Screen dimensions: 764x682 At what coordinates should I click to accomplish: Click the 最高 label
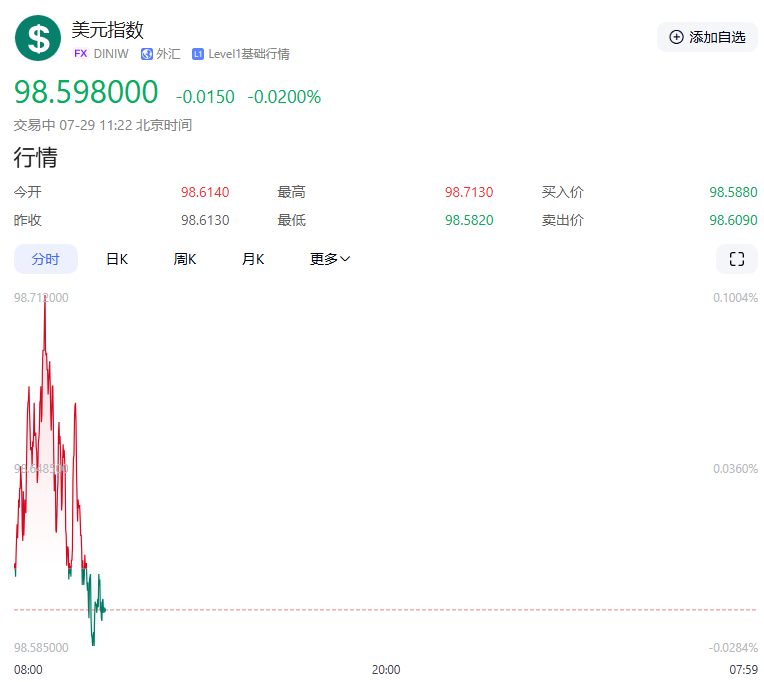[291, 192]
